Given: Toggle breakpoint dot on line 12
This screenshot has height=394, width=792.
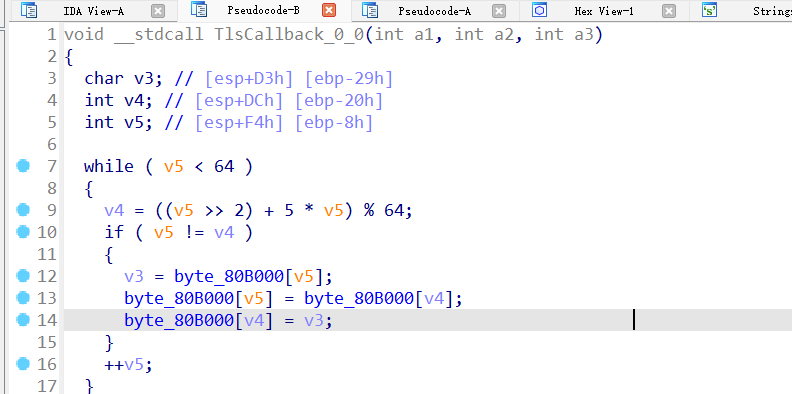Looking at the screenshot, I should pyautogui.click(x=23, y=276).
